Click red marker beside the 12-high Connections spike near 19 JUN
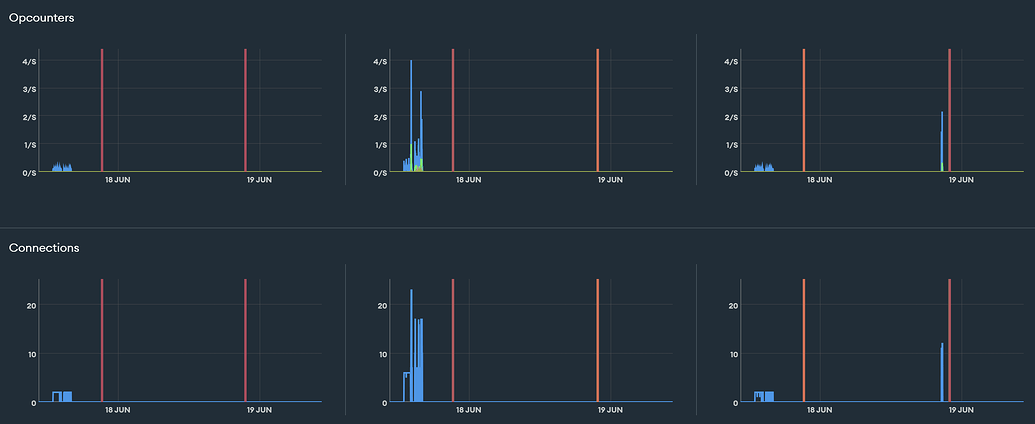The height and width of the screenshot is (424, 1035). point(949,340)
